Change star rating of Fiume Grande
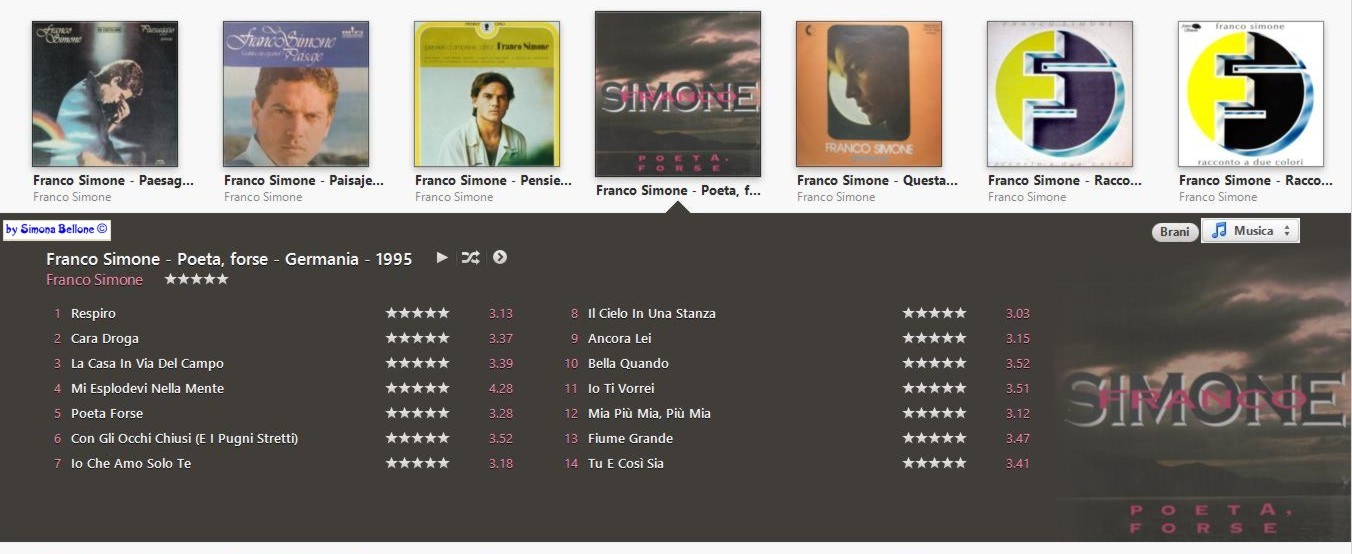The height and width of the screenshot is (554, 1352). (x=935, y=438)
